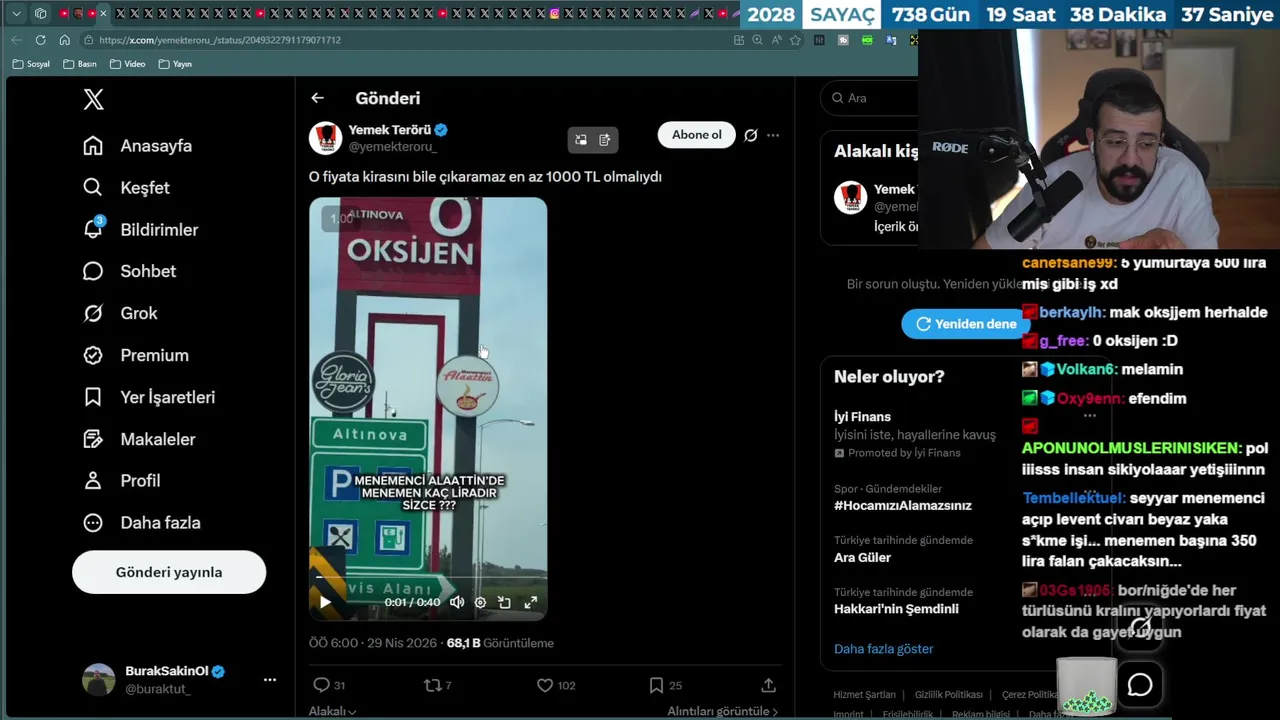This screenshot has width=1280, height=720.
Task: Open browser tab list dropdown
Action: pyautogui.click(x=16, y=14)
